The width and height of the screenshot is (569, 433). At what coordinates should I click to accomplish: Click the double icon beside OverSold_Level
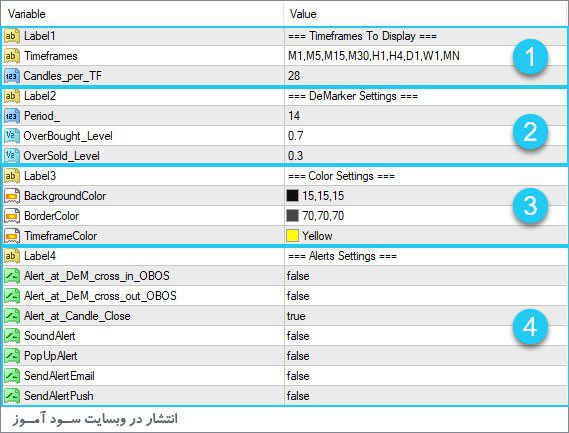pos(12,156)
